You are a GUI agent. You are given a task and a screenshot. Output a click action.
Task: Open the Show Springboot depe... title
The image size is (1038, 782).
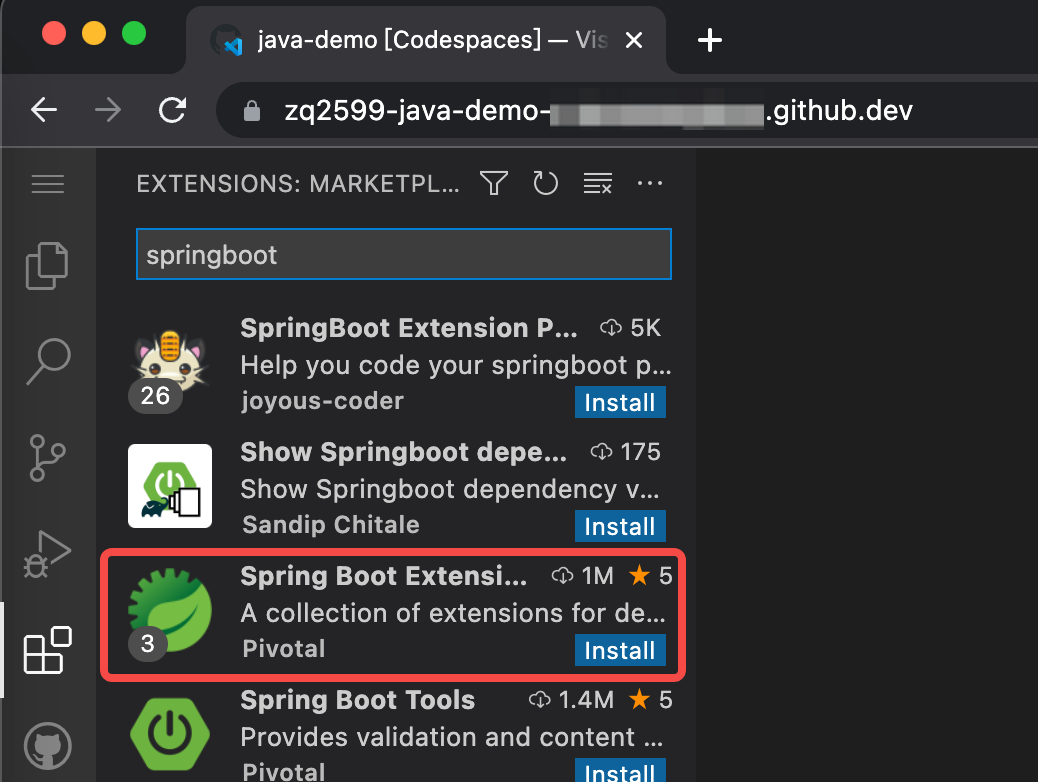coord(403,452)
